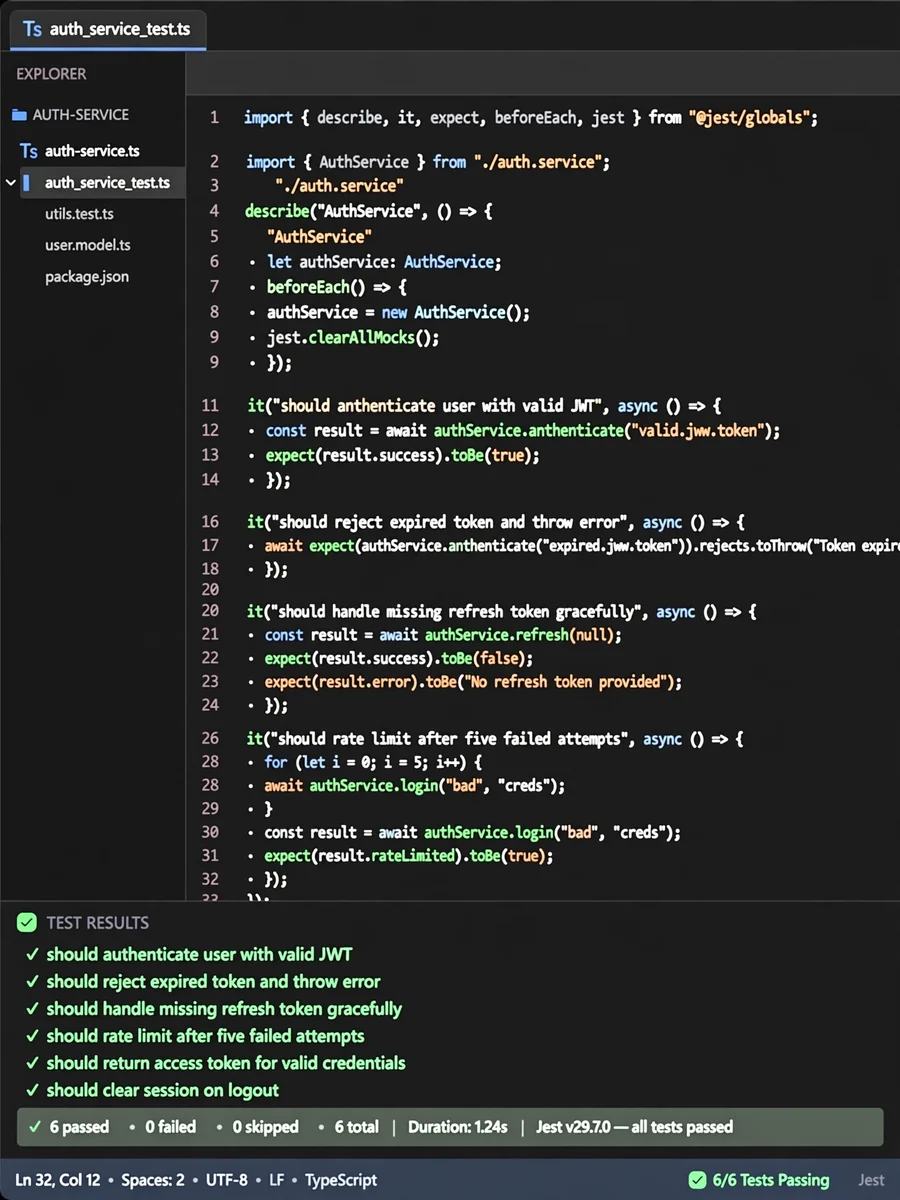
Task: Click '0 failed' in the summary bar
Action: coord(170,1127)
